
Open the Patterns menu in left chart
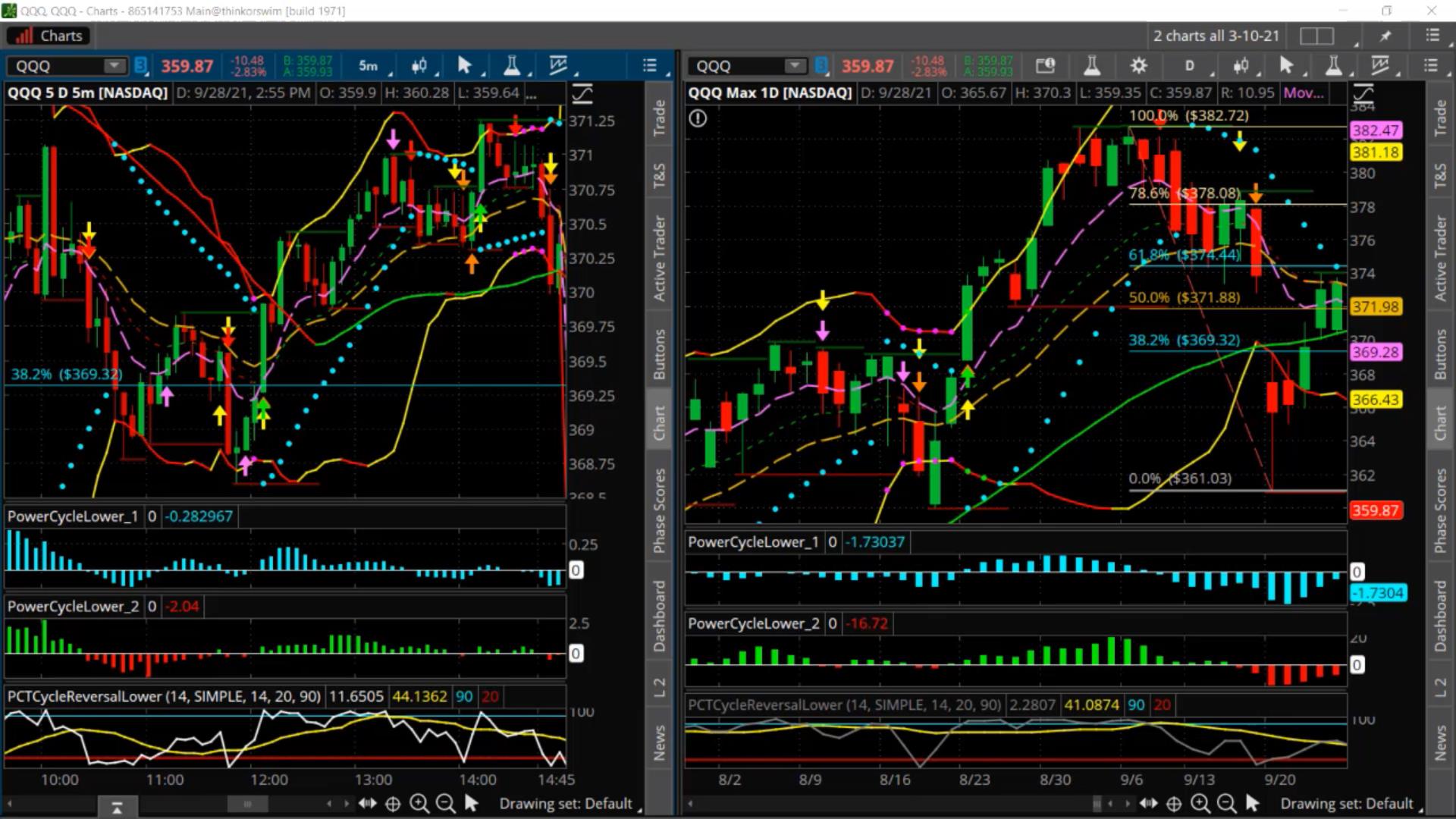tap(558, 66)
